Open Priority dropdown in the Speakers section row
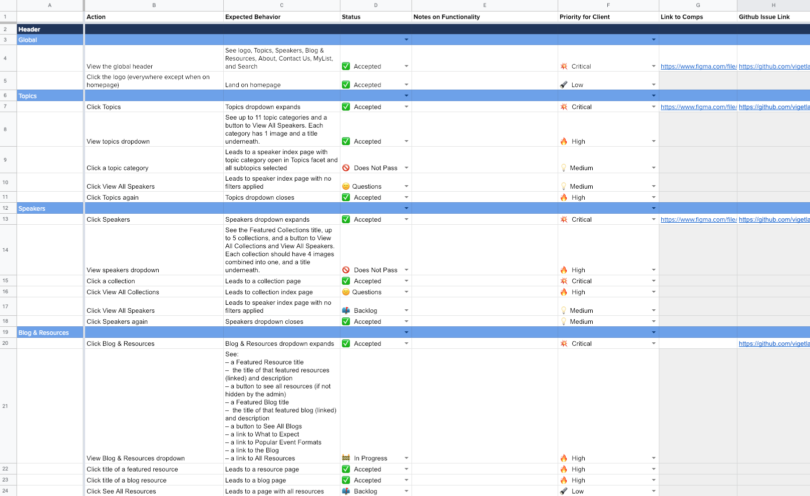 coord(653,208)
